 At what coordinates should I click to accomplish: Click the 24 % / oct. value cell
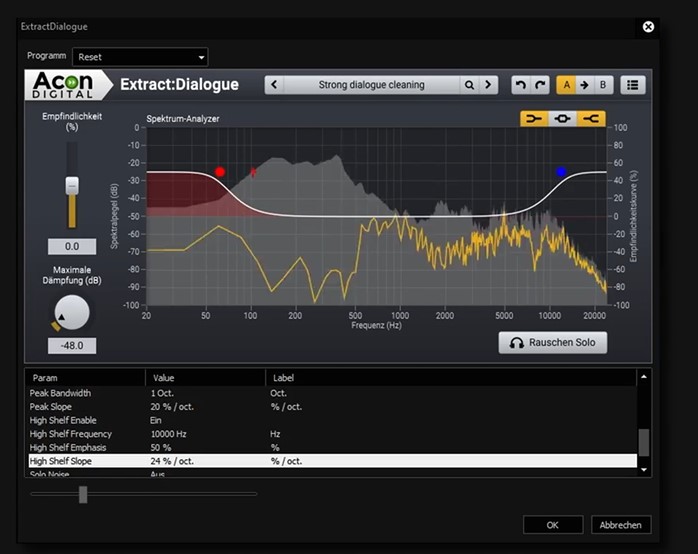[x=172, y=461]
